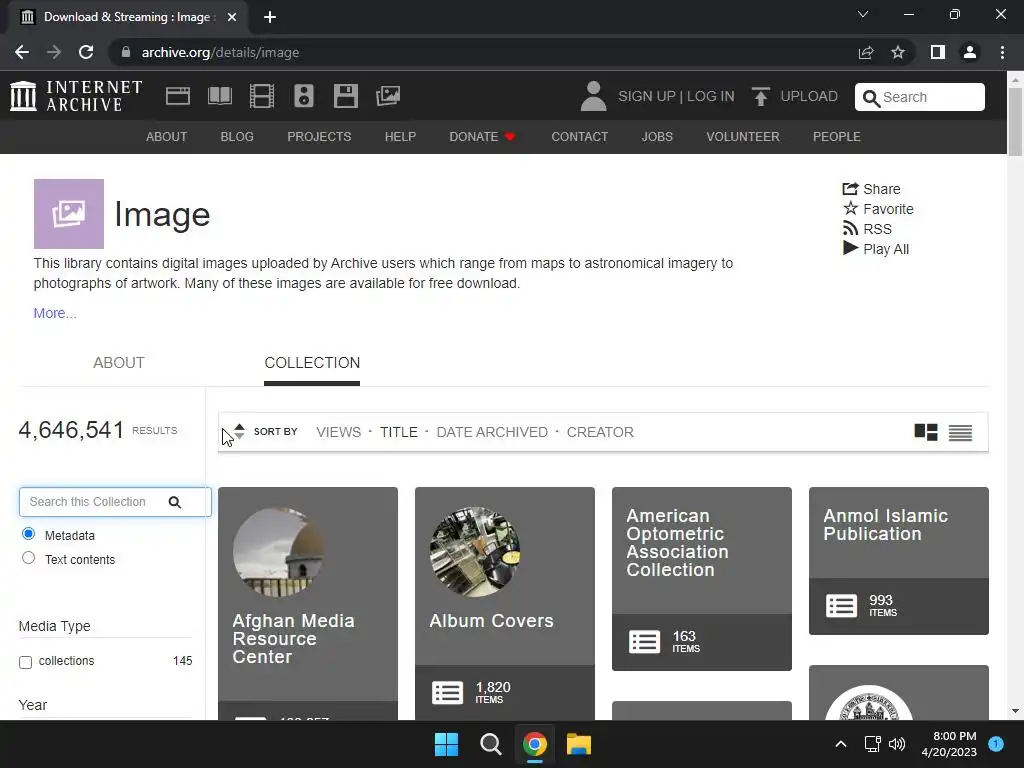Sort results by CREATOR
This screenshot has height=768, width=1024.
coord(600,432)
